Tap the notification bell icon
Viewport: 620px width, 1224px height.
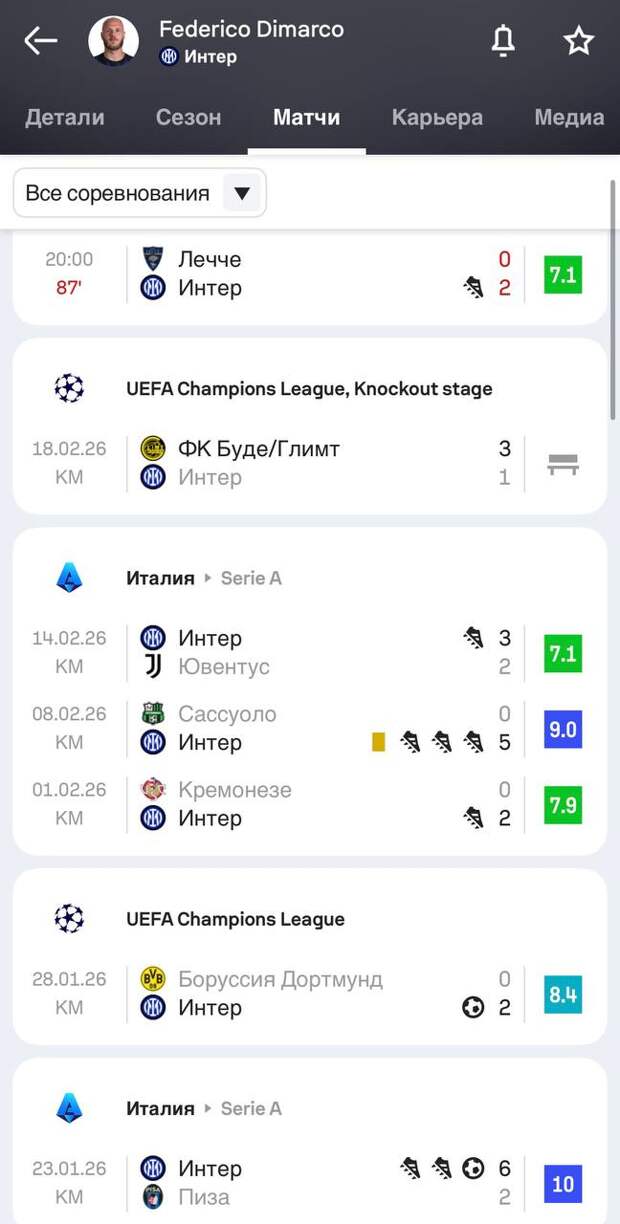(503, 41)
